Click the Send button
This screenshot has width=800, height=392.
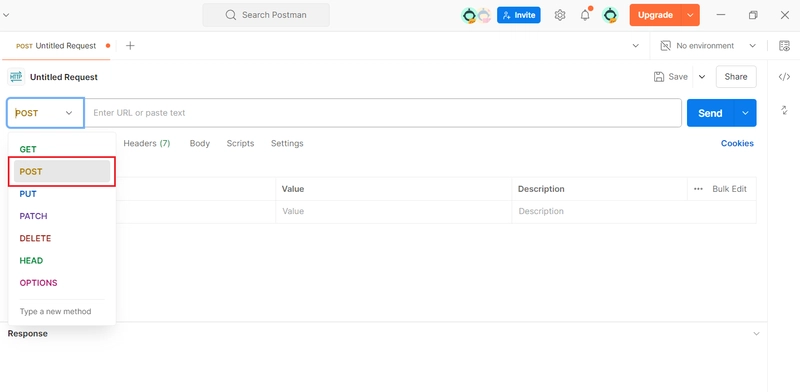tap(710, 113)
